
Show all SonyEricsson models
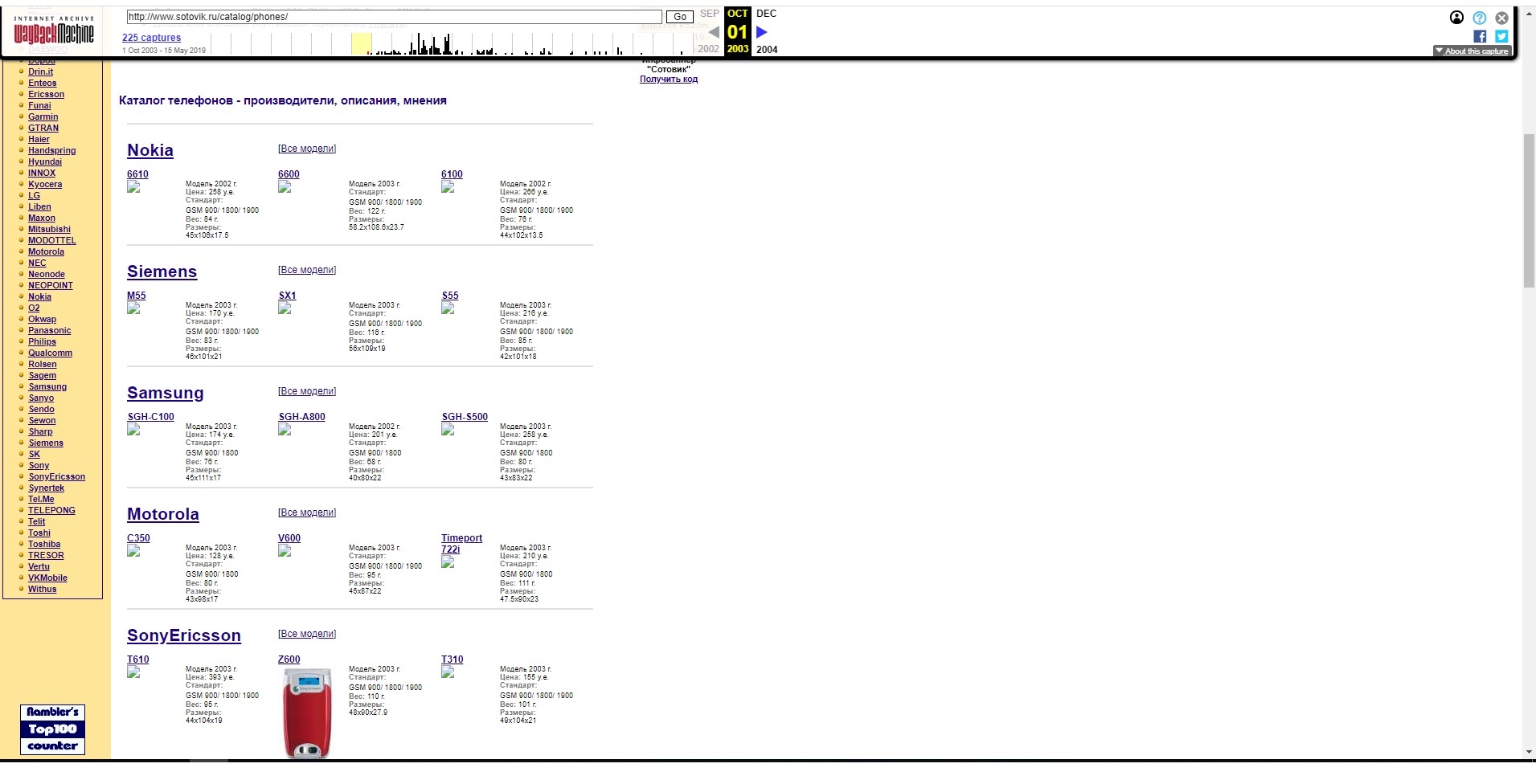[x=307, y=634]
